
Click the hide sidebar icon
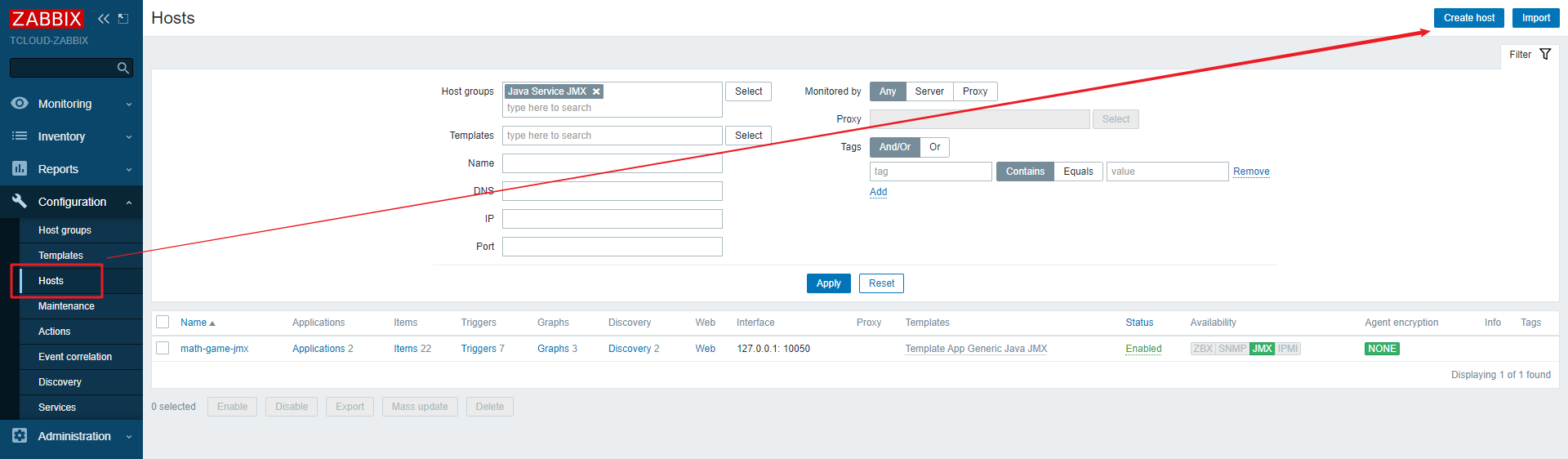[123, 19]
